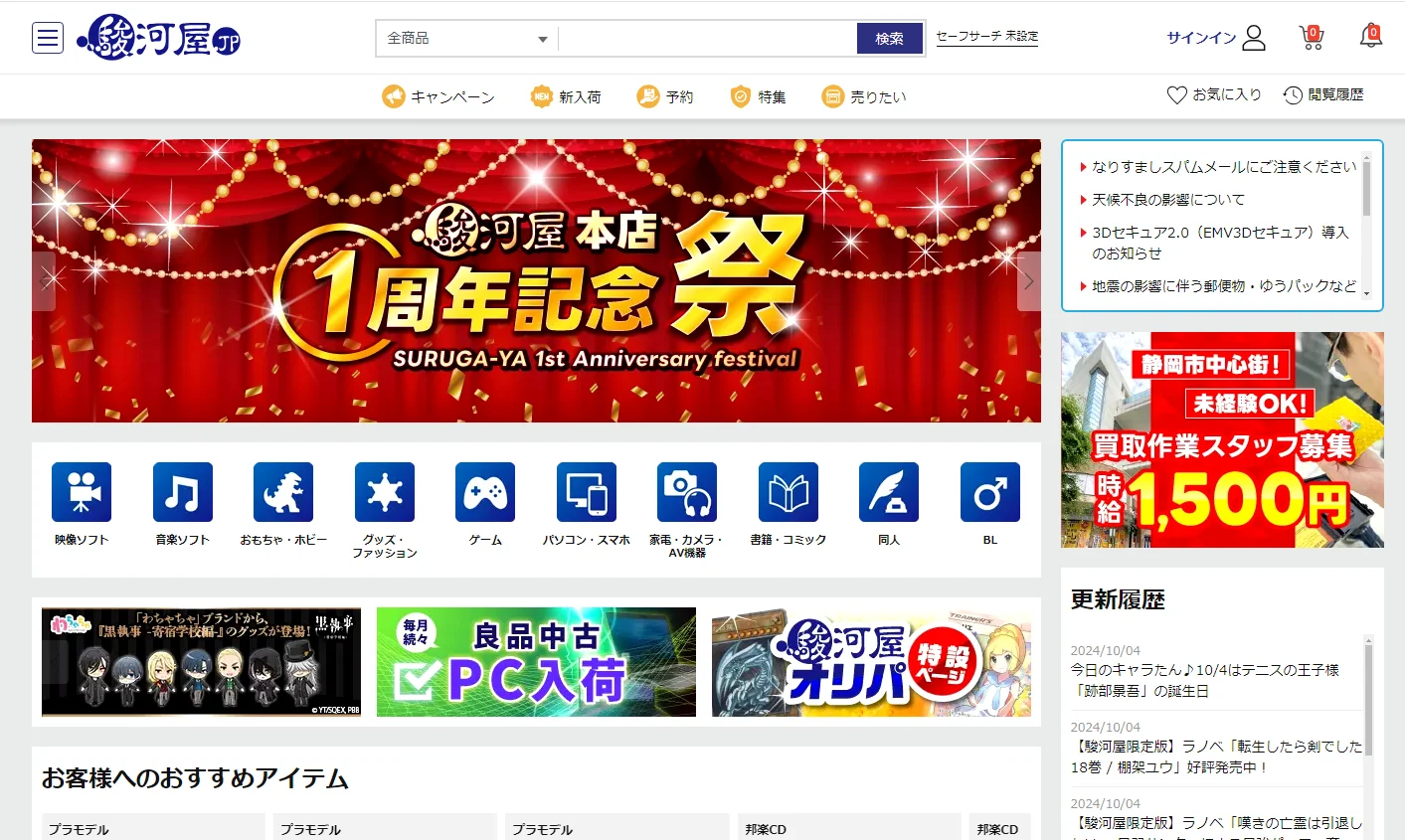Open the shopping cart
1405x840 pixels.
1312,38
